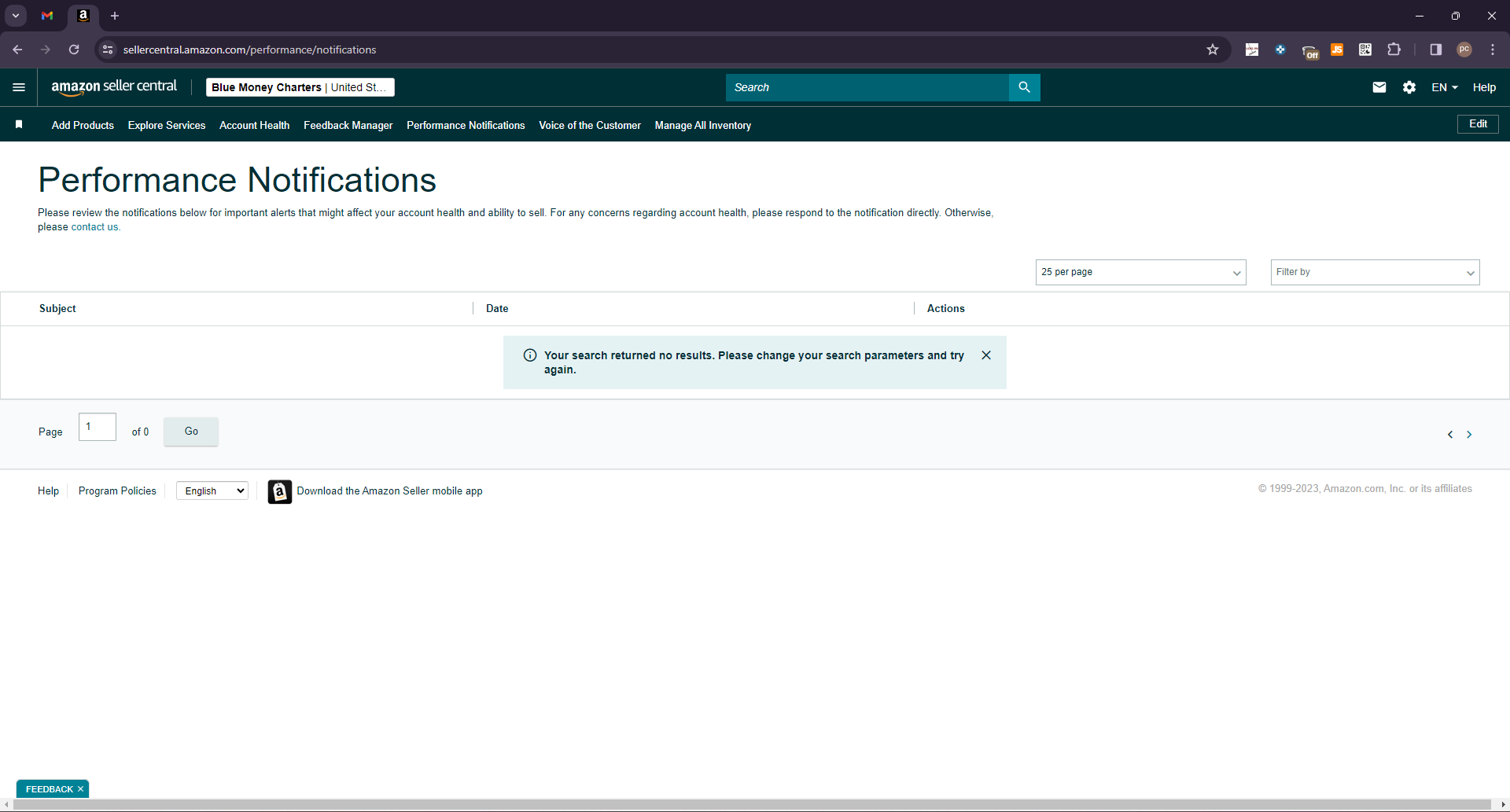The width and height of the screenshot is (1510, 812).
Task: Open Help in the top bar
Action: click(x=1484, y=87)
